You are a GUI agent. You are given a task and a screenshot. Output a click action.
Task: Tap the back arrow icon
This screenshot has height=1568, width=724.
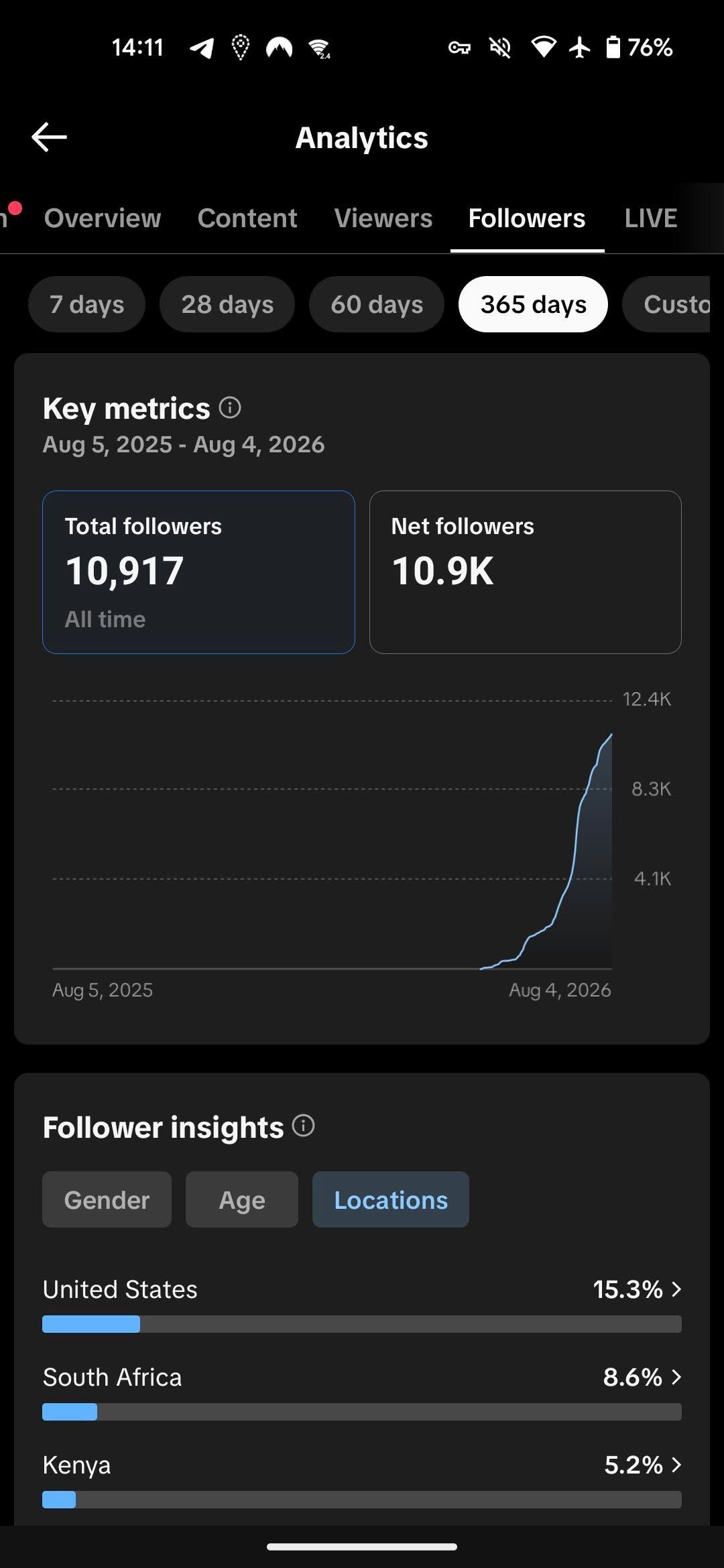tap(49, 137)
